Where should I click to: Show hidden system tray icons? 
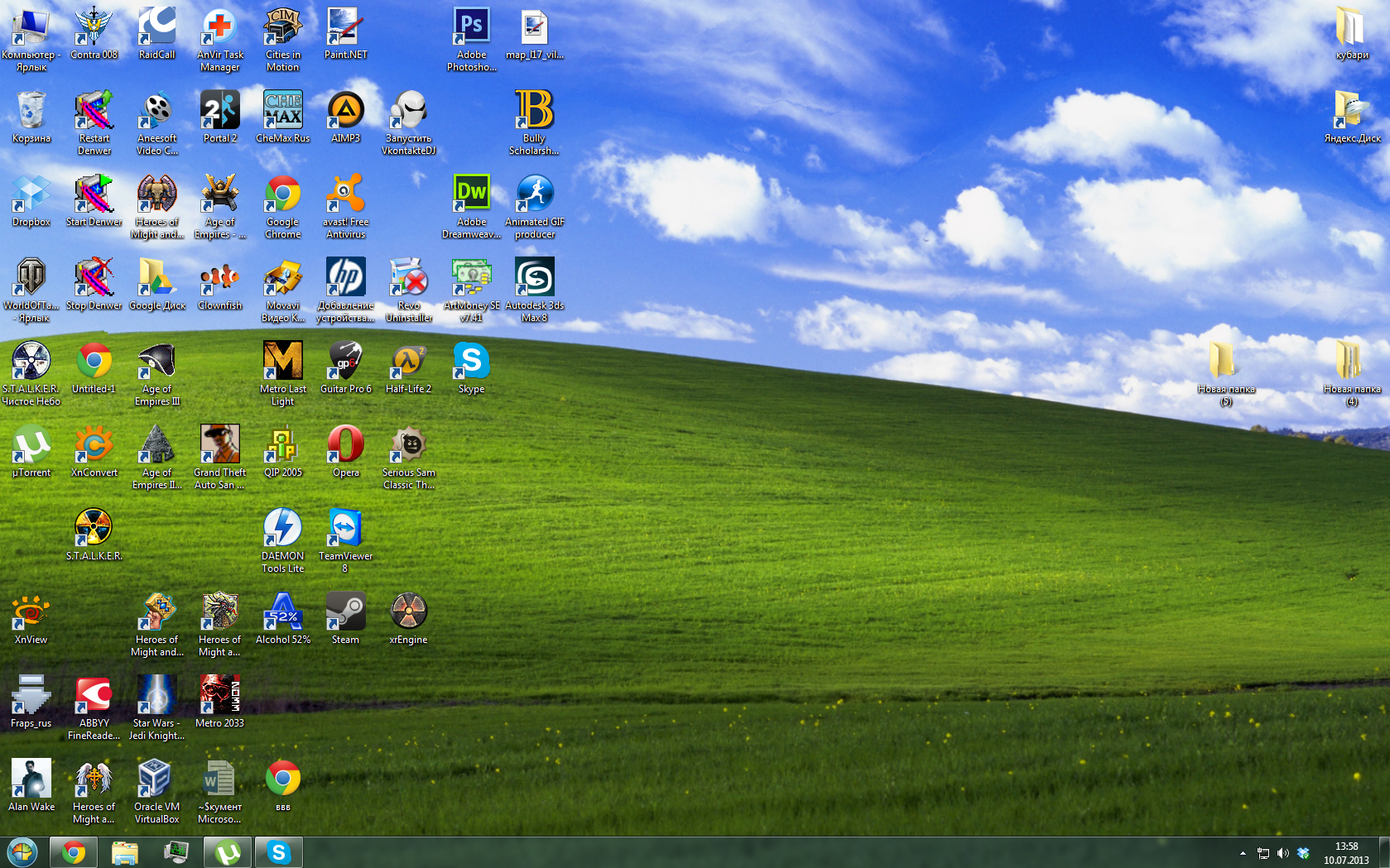coord(1243,853)
